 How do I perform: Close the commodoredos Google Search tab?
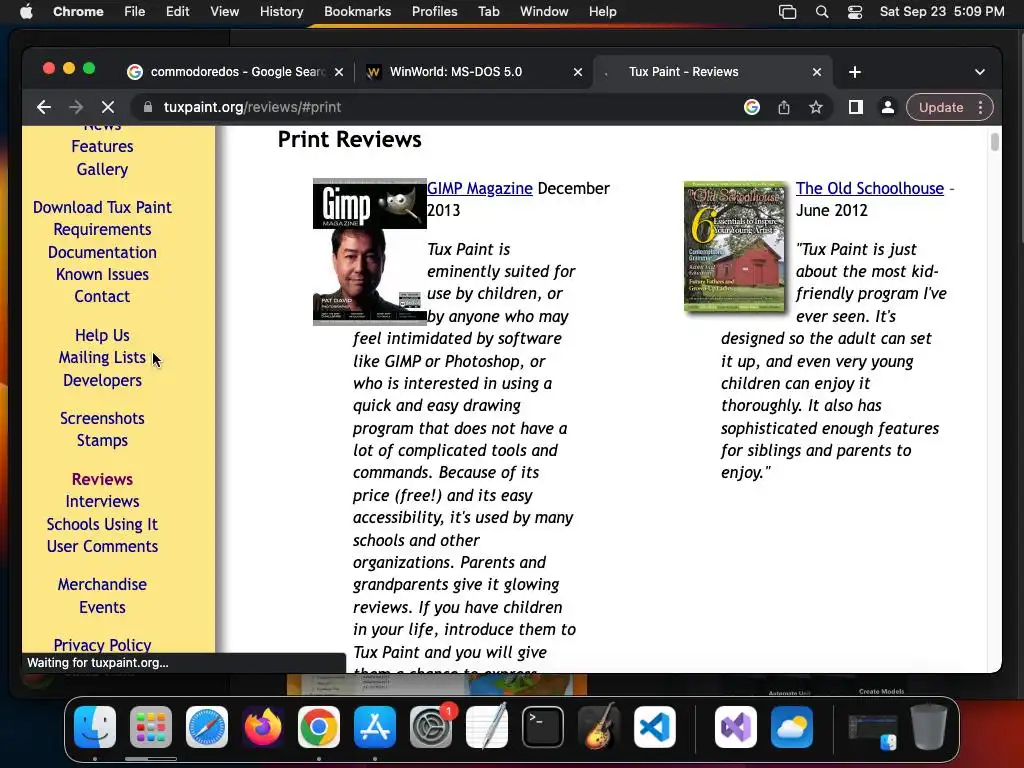(339, 72)
